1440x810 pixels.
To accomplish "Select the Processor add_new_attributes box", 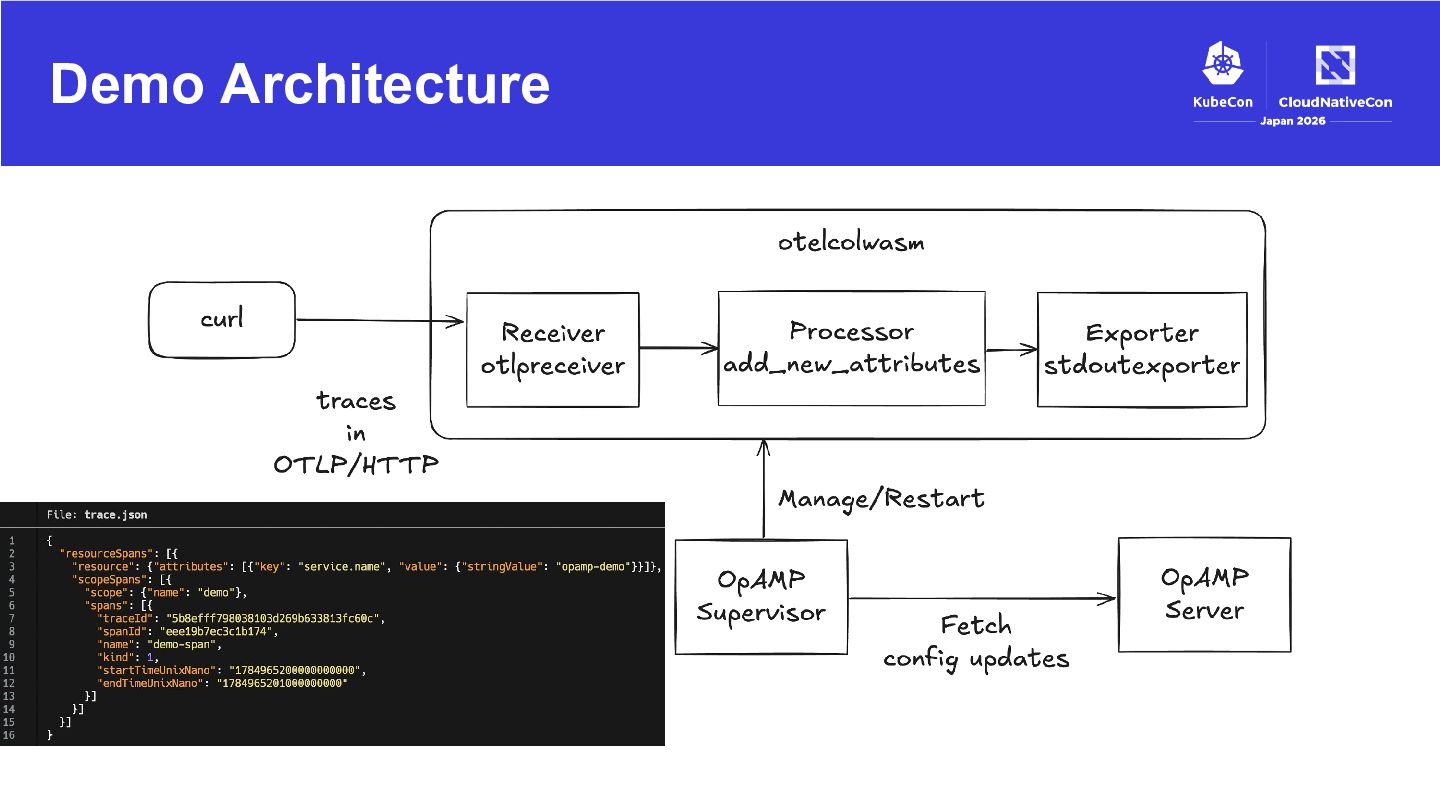I will (851, 348).
